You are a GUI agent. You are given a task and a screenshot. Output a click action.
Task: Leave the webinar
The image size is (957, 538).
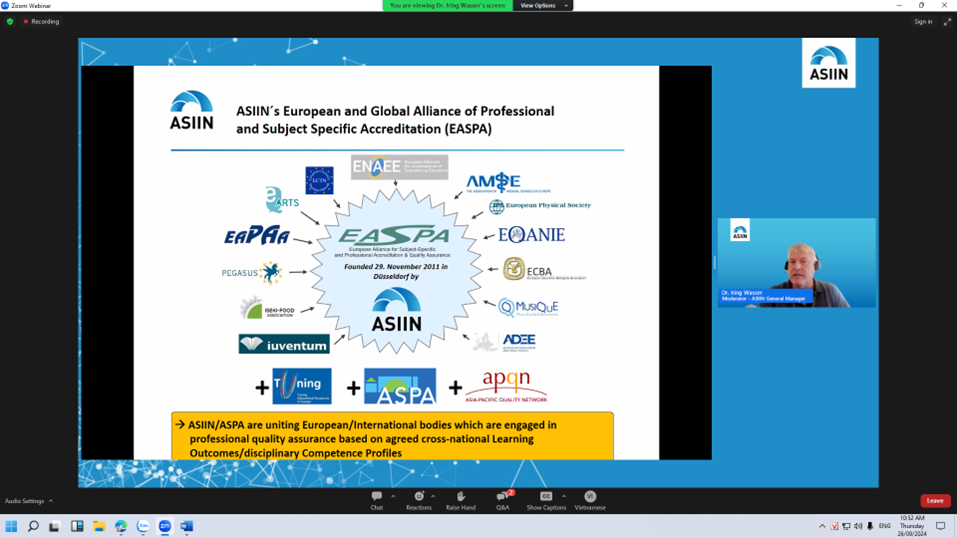(x=935, y=501)
